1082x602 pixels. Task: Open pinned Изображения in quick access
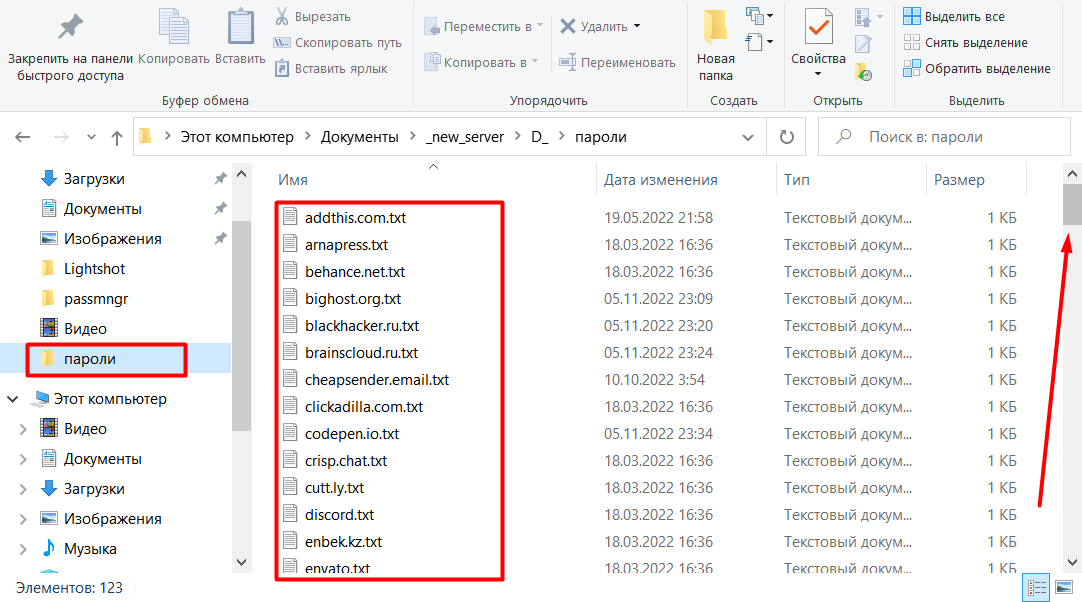click(x=112, y=239)
